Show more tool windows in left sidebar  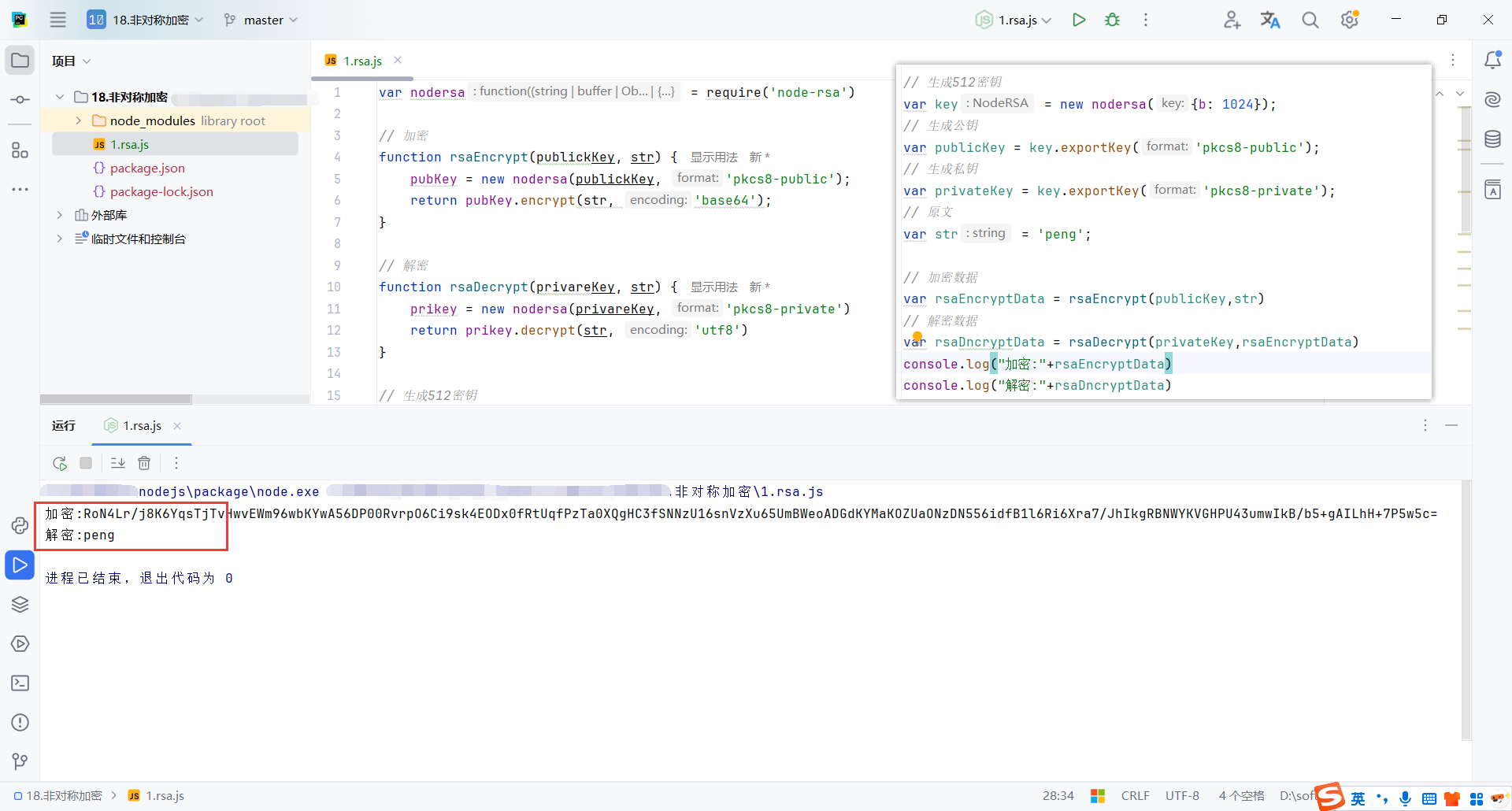click(x=20, y=190)
